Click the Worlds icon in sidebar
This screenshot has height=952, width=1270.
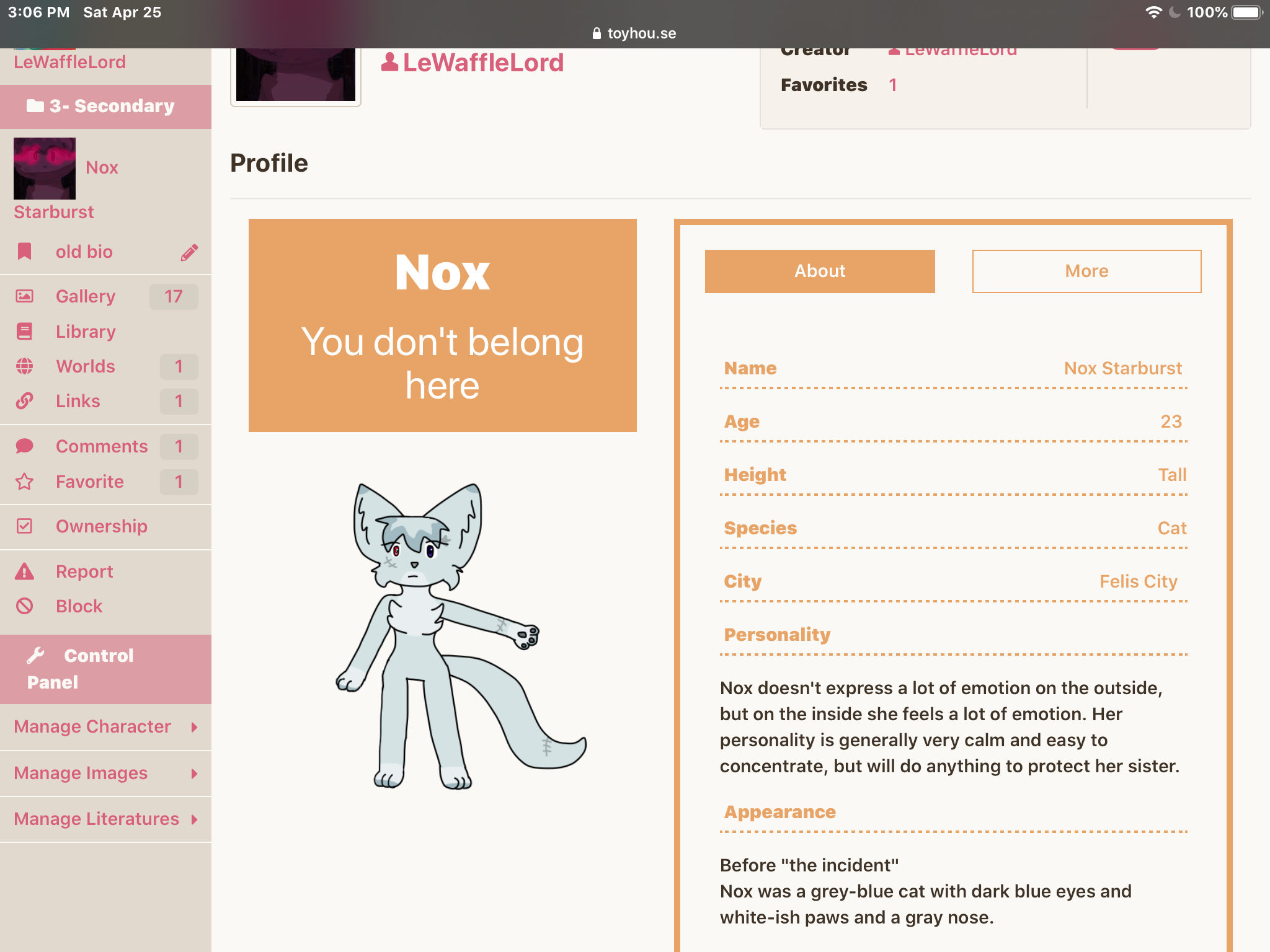coord(25,365)
